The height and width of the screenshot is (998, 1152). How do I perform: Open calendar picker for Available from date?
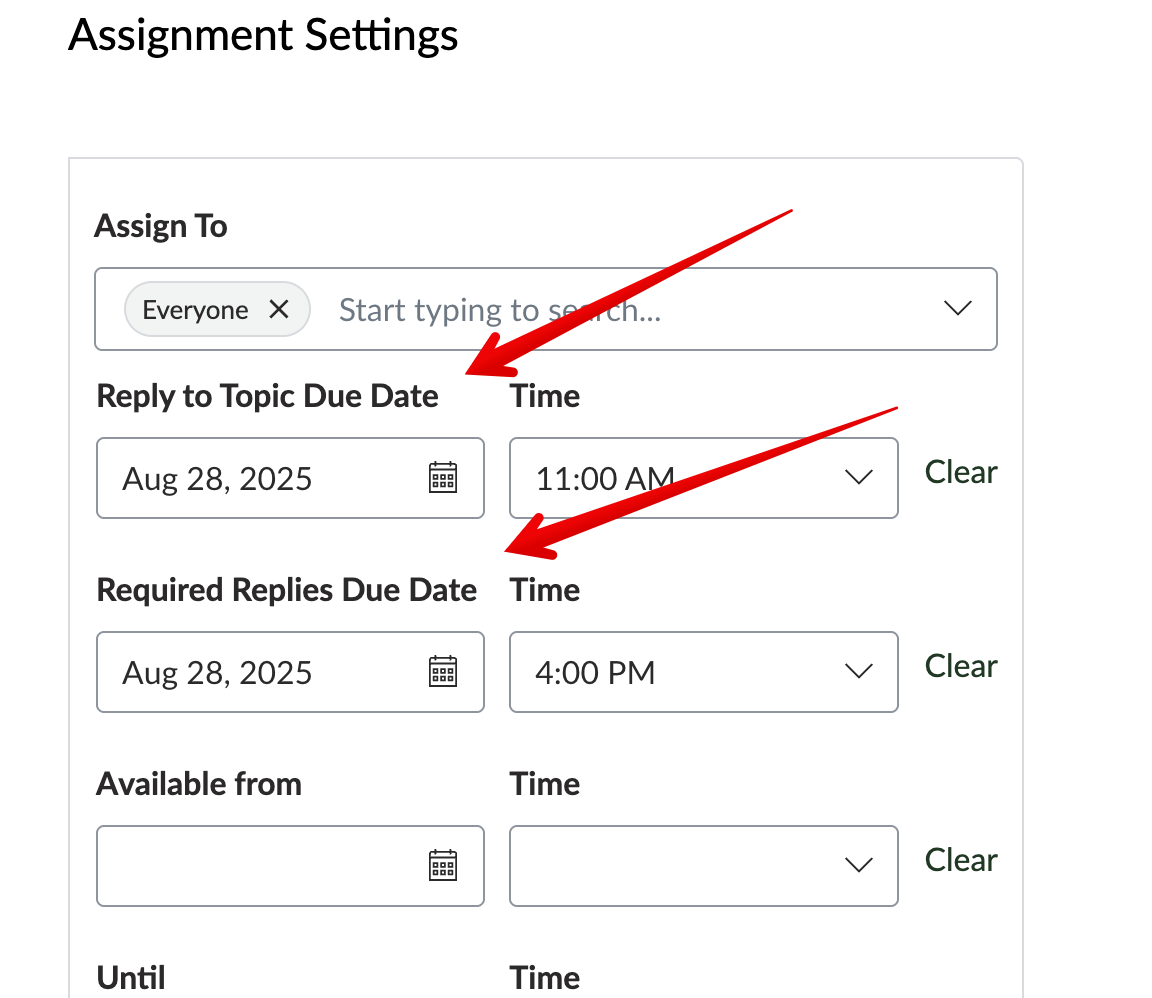[x=443, y=866]
